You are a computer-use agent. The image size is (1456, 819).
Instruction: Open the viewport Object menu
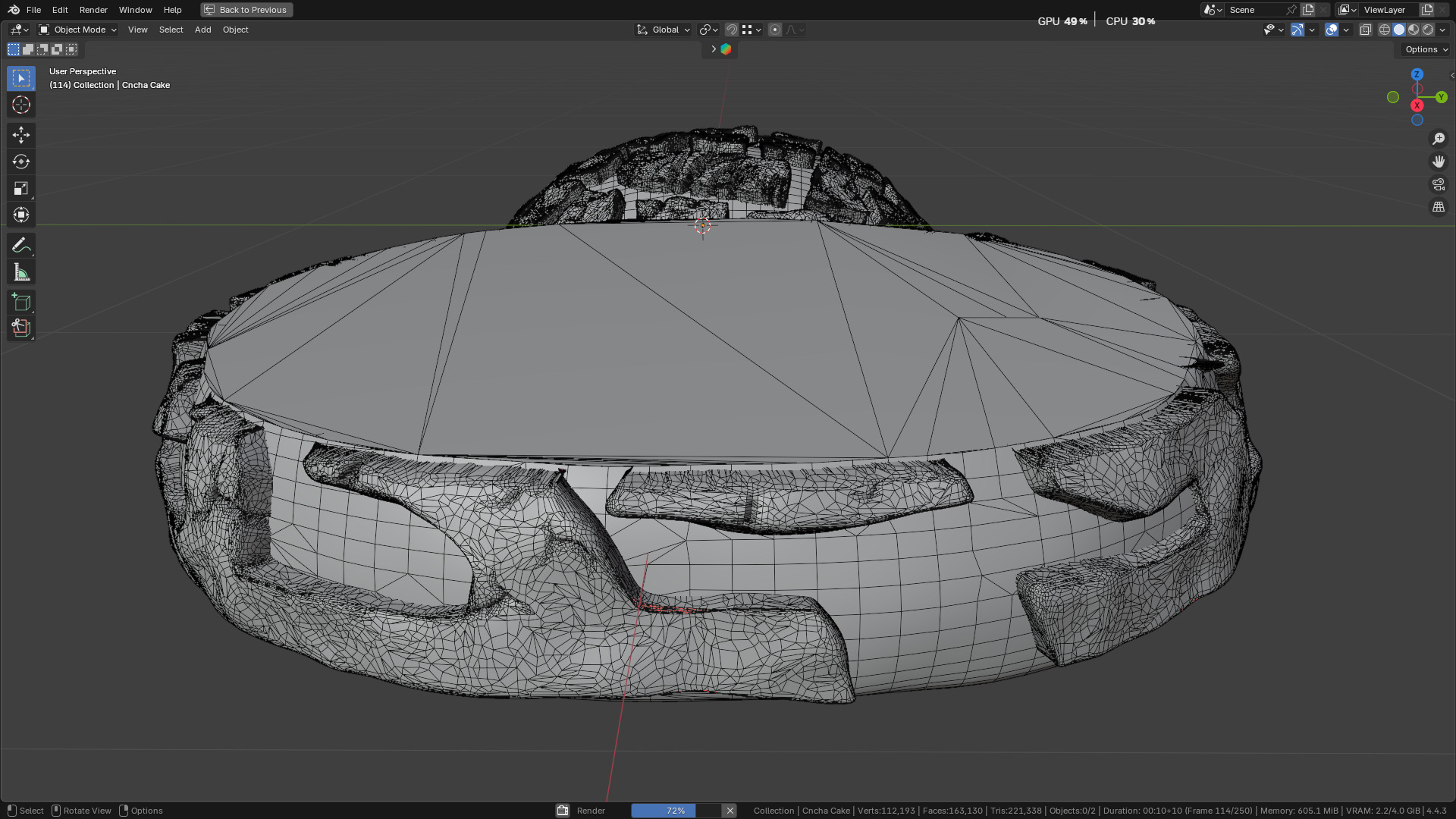click(235, 30)
